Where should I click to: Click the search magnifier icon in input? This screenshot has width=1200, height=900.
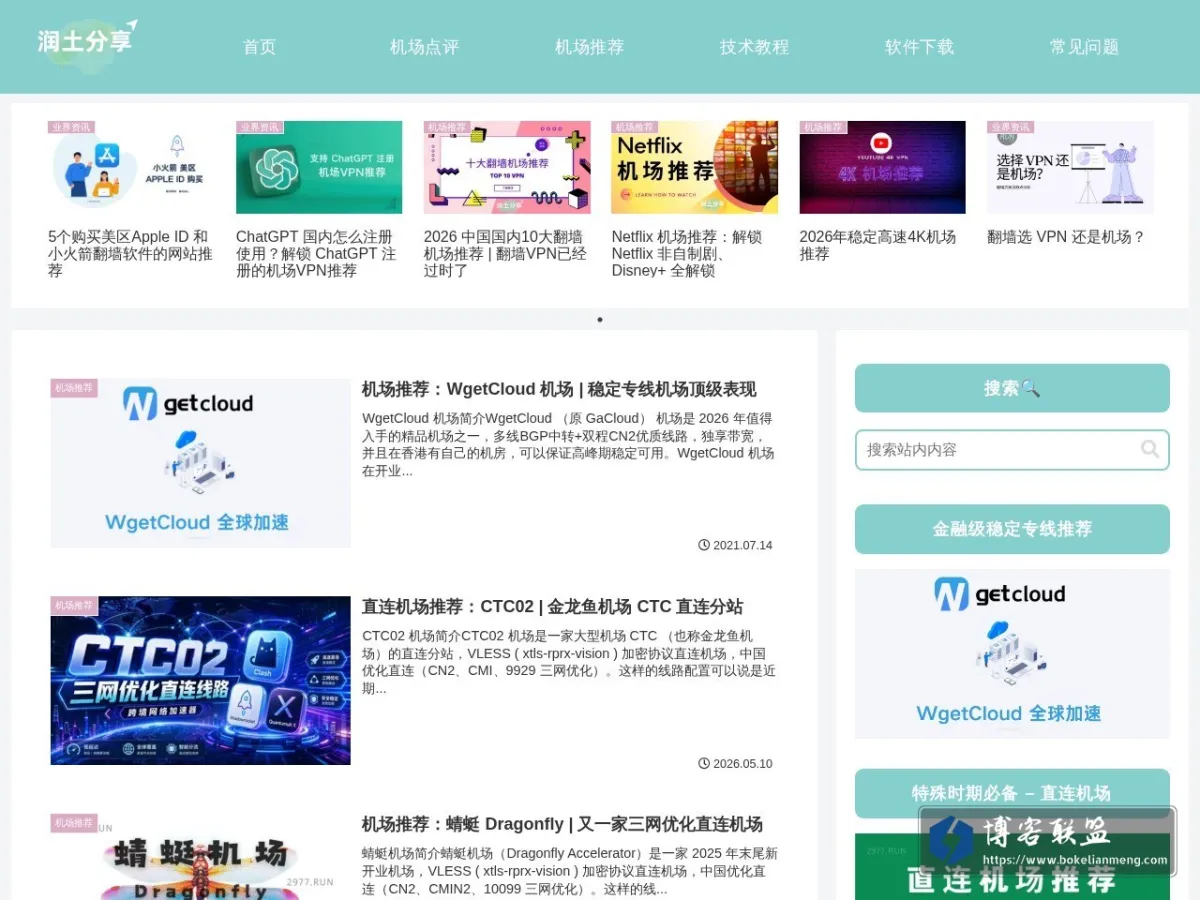coord(1150,449)
